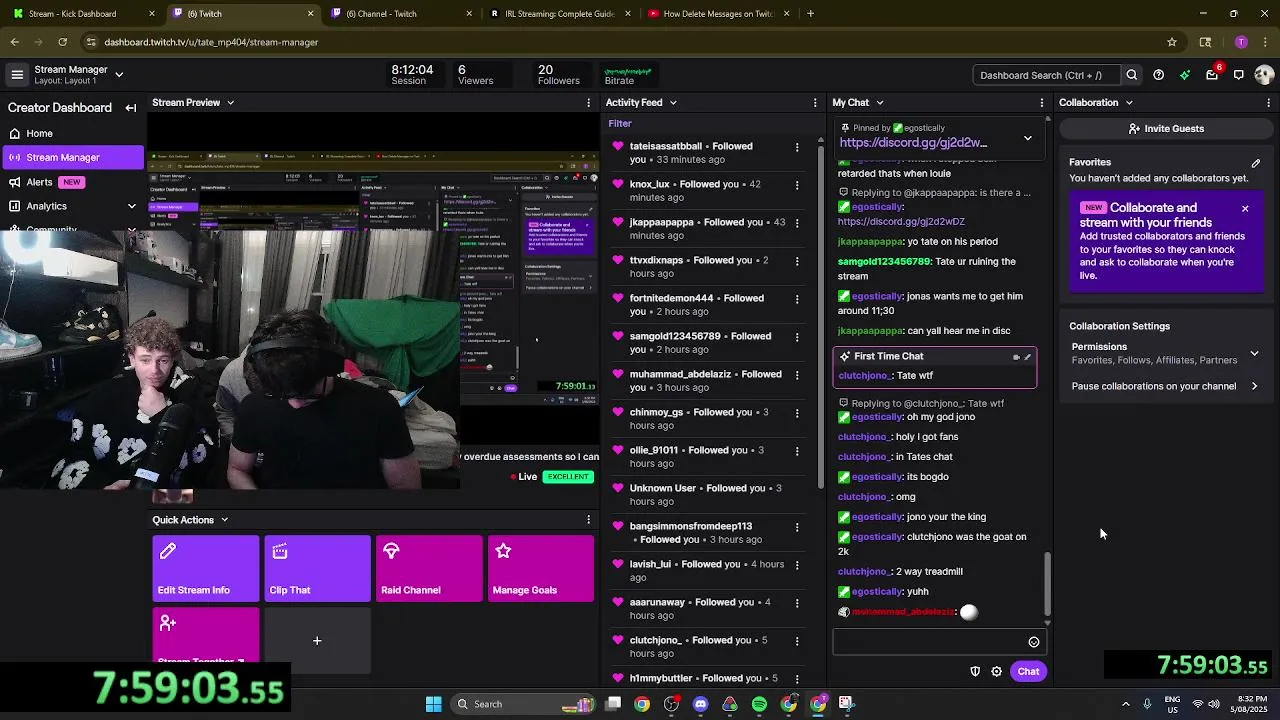Open a new browser tab
1280x720 pixels.
tap(810, 14)
